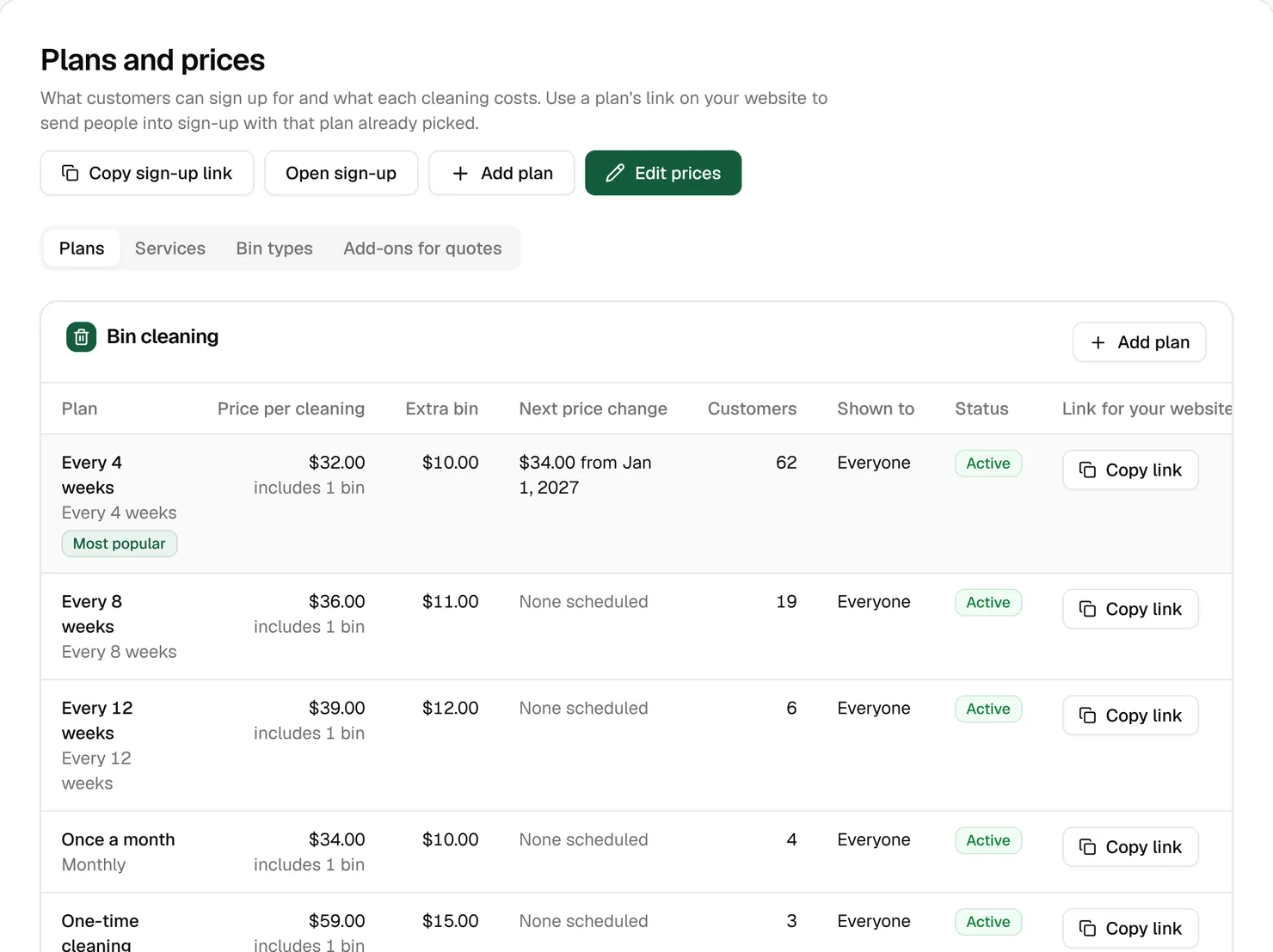Screen dimensions: 1273x952
Task: Copy link for the Once a month plan
Action: 1130,847
